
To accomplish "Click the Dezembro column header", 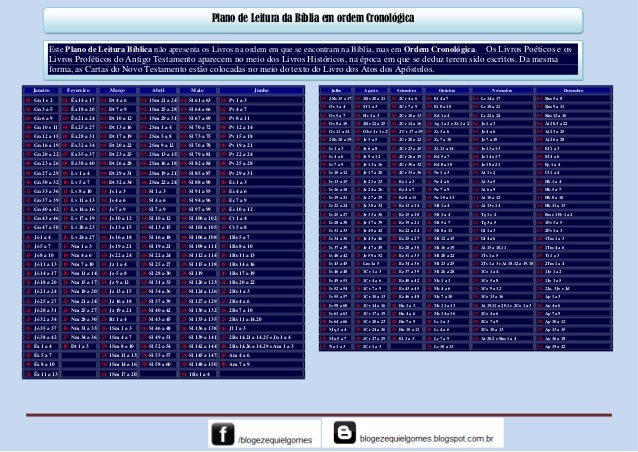I will pos(573,90).
